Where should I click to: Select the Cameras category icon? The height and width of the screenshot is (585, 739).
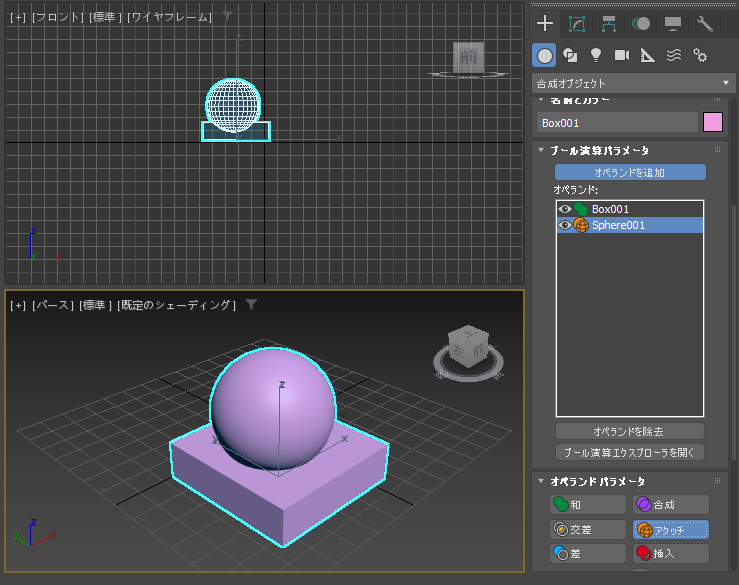622,56
